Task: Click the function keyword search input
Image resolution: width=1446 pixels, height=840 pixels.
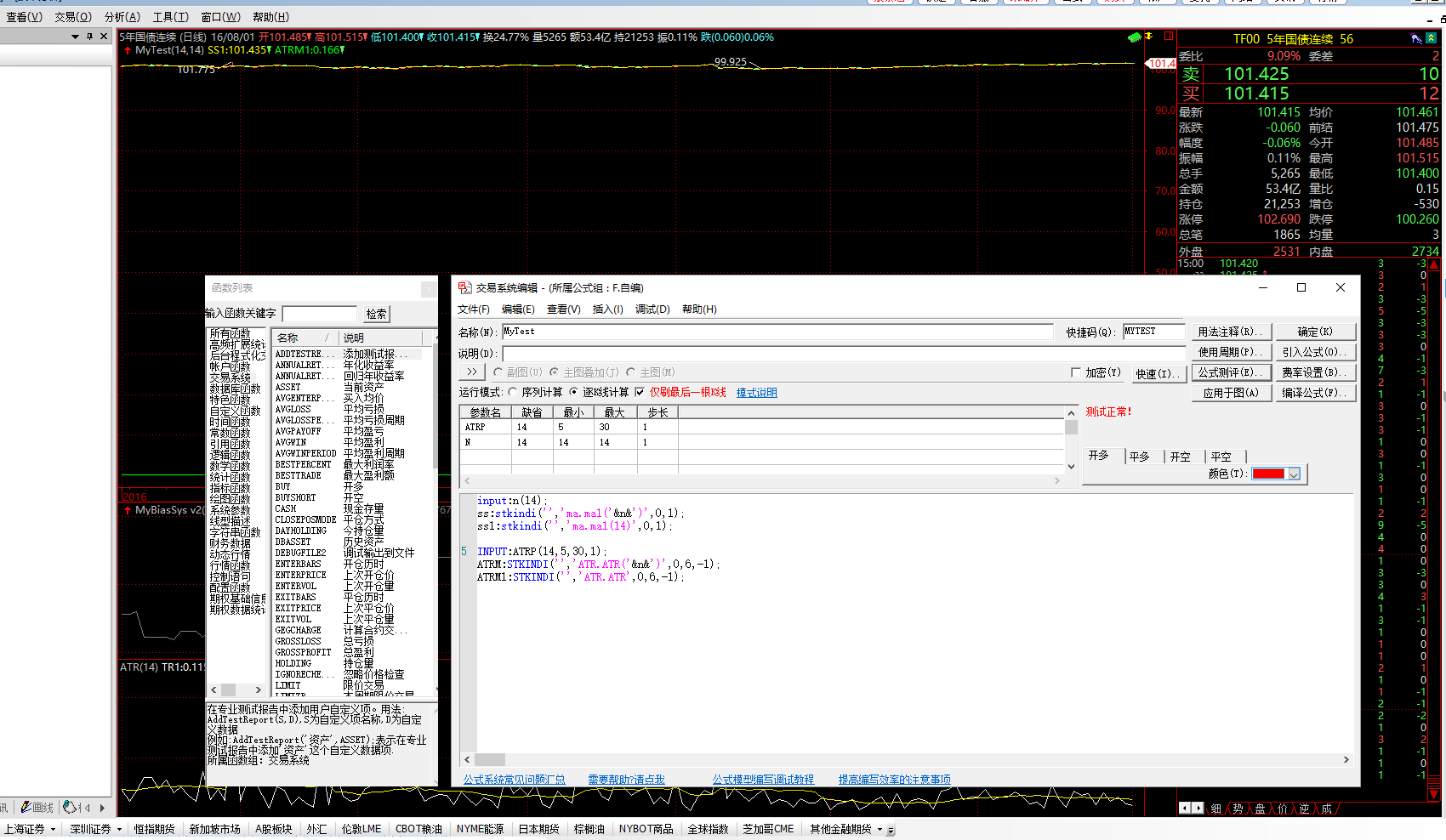Action: (x=320, y=314)
